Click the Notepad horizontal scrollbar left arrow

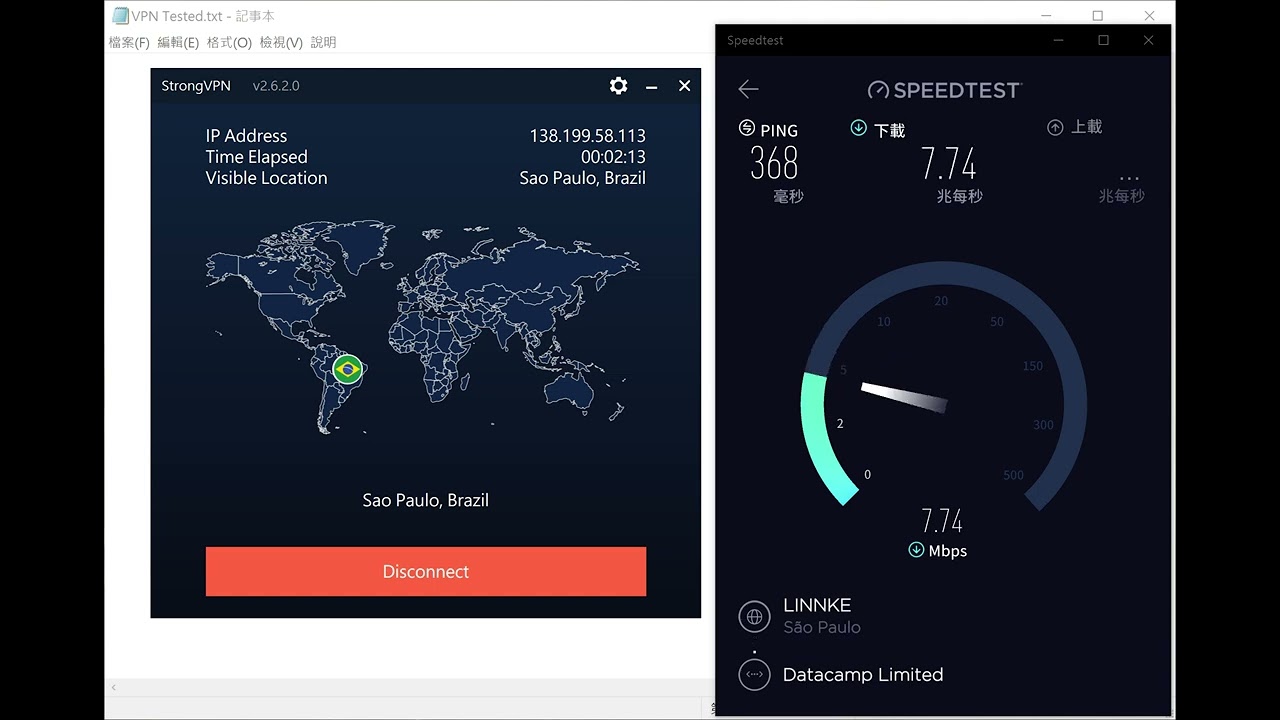[x=113, y=687]
